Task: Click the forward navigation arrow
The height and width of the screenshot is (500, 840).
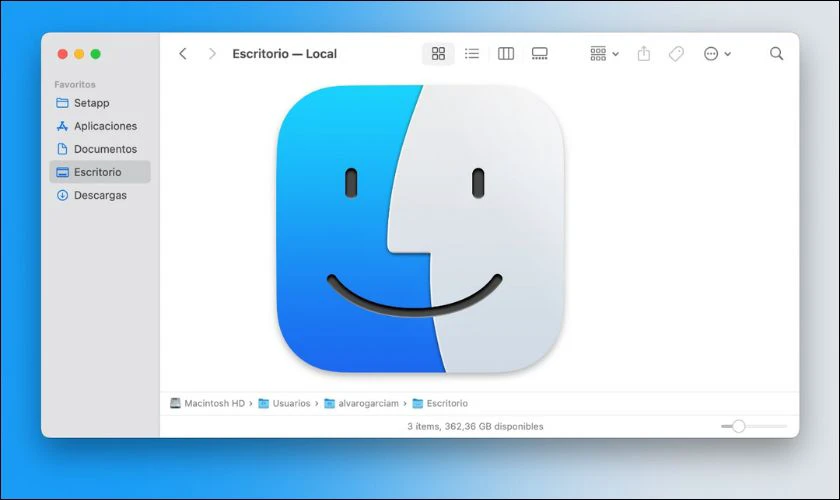Action: tap(211, 54)
